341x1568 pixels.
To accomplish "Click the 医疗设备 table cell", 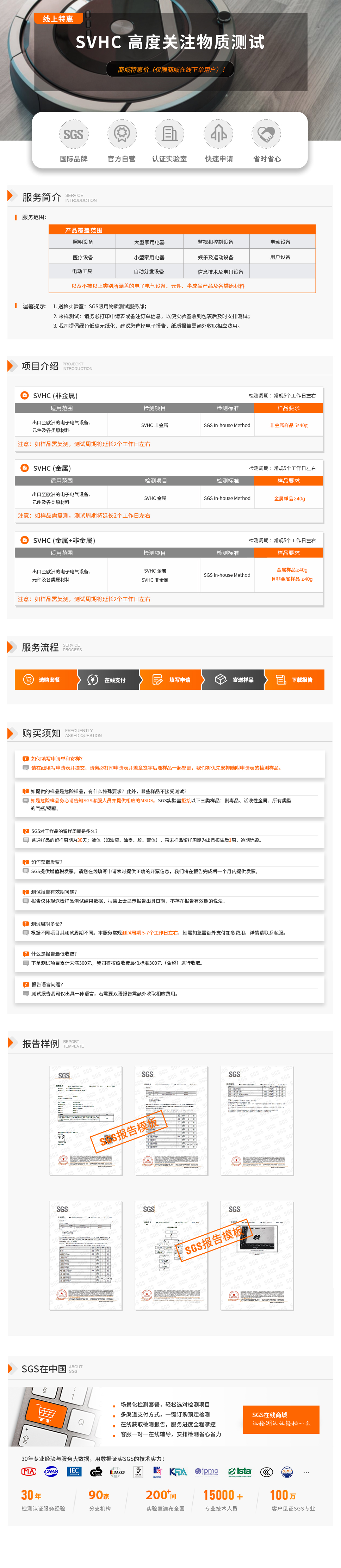I will tap(83, 257).
